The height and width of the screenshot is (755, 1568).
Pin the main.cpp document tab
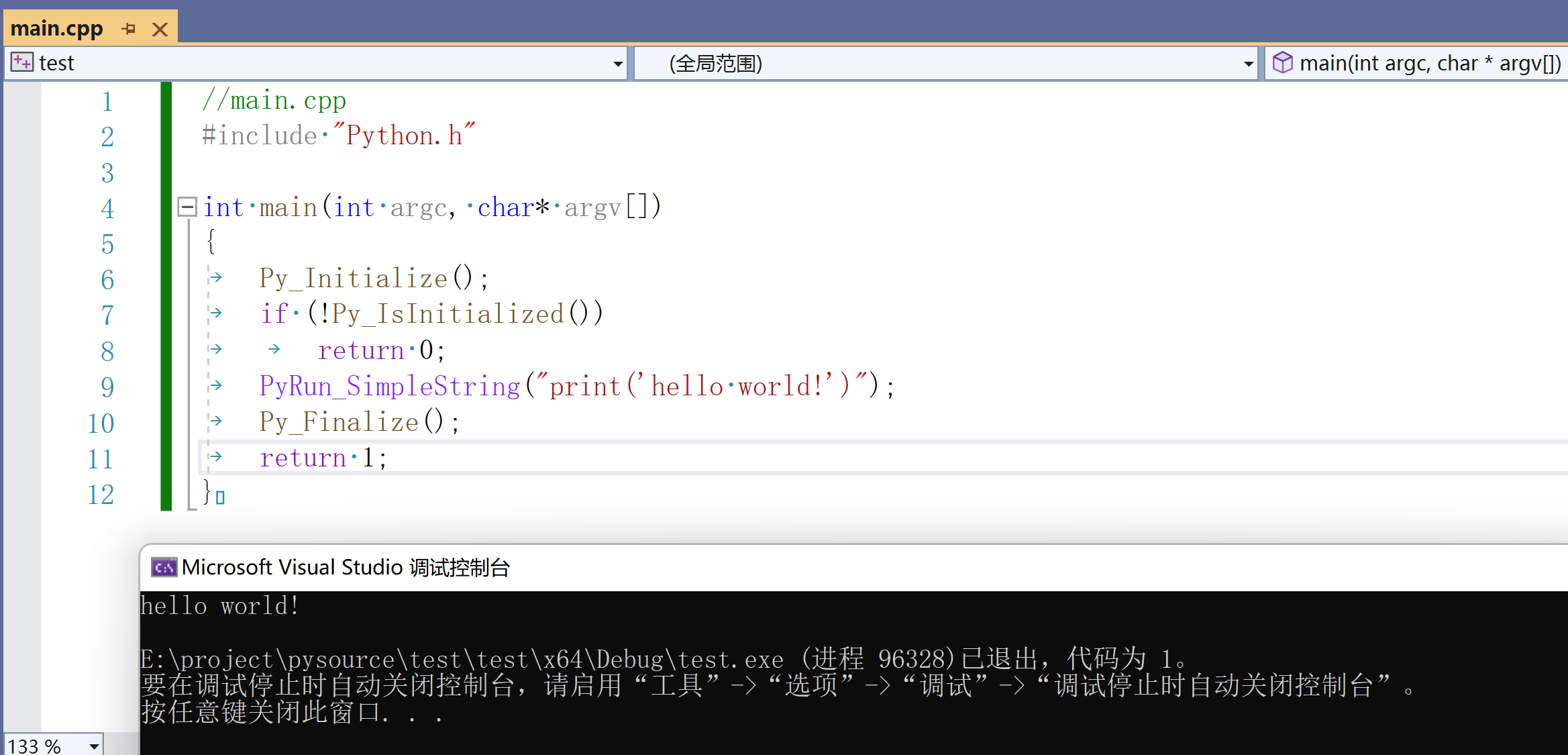tap(129, 28)
